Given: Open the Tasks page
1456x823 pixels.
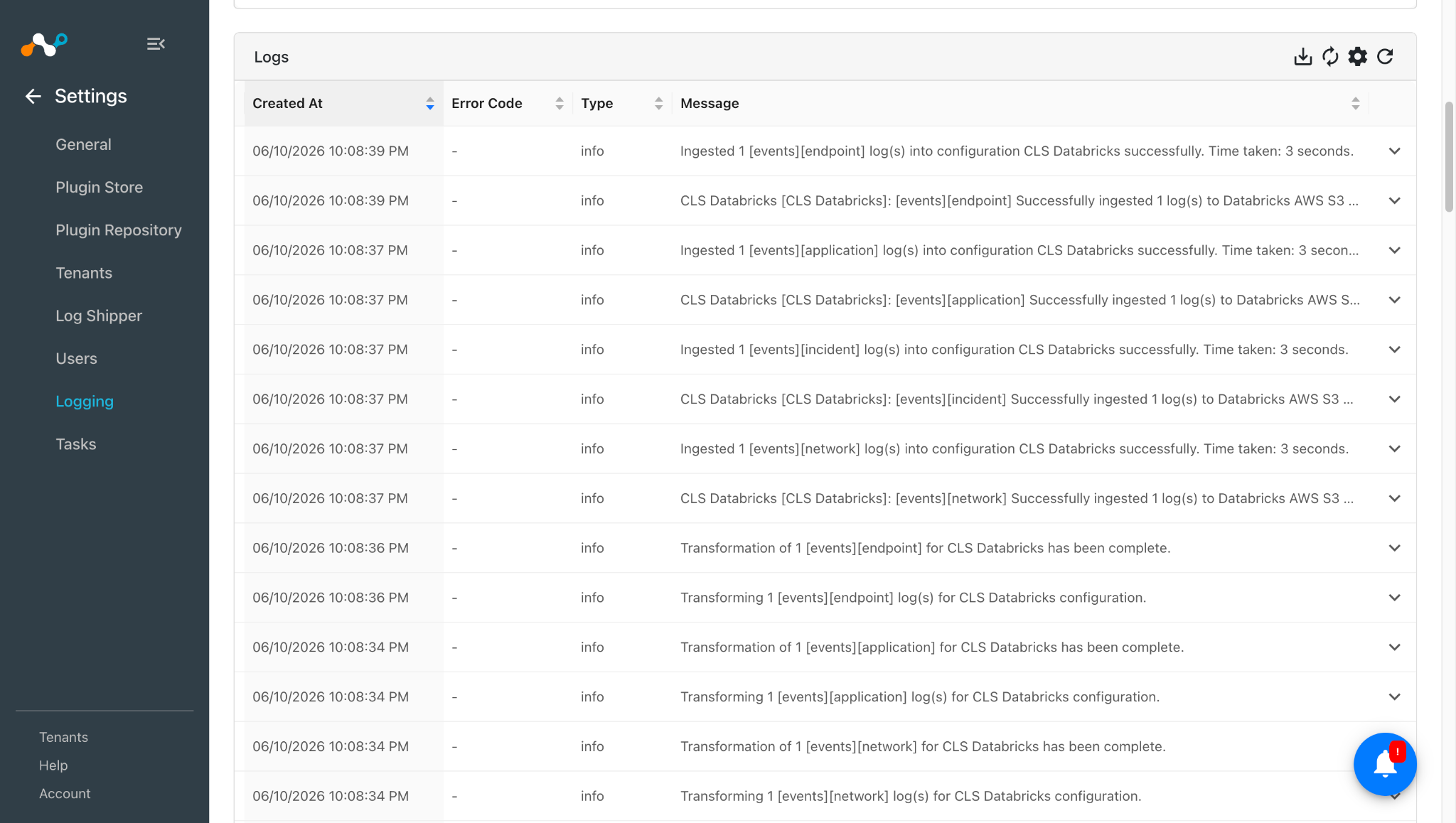Looking at the screenshot, I should click(75, 444).
